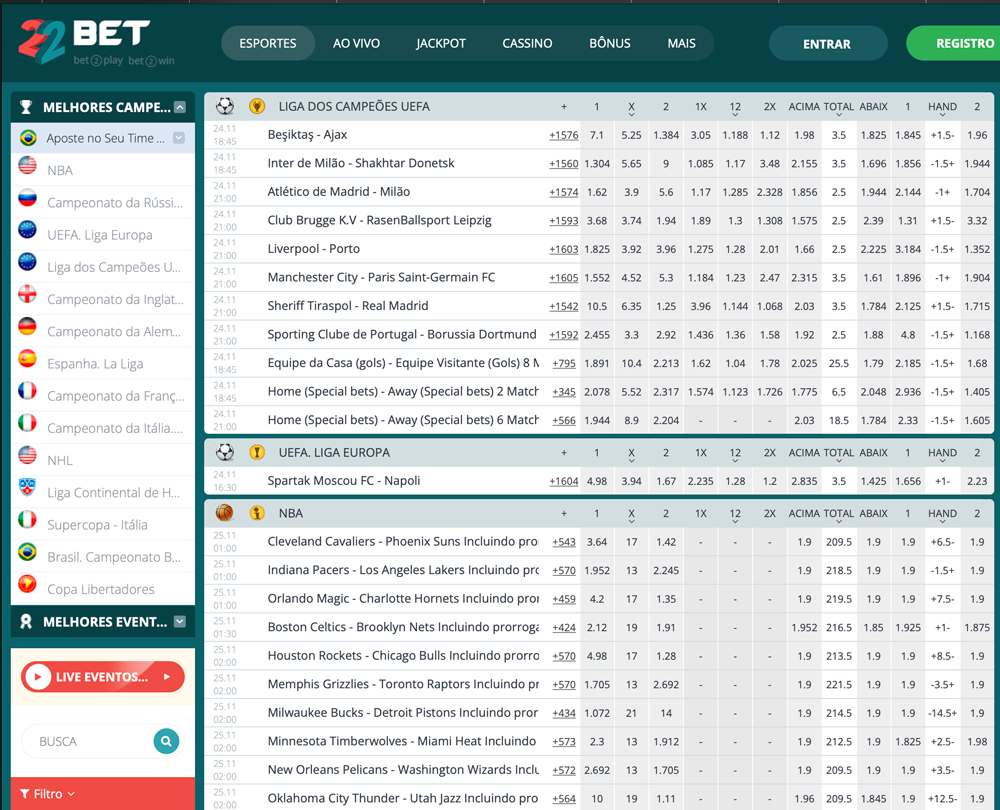This screenshot has height=810, width=1000.
Task: Select odds 7.1 for Beşiktaş win
Action: coord(597,135)
